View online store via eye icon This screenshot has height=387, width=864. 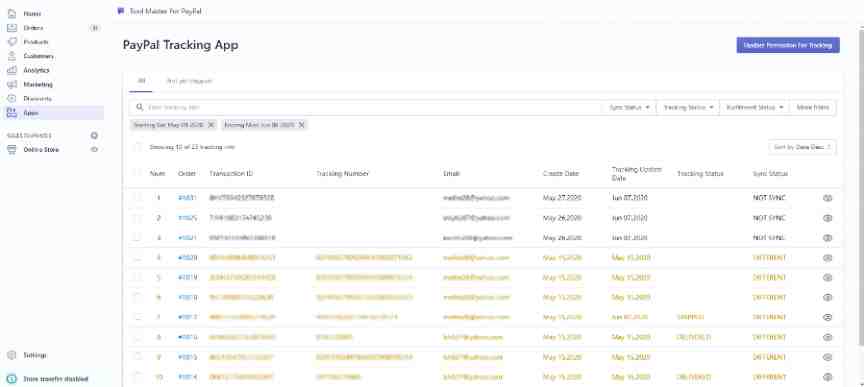(x=94, y=149)
